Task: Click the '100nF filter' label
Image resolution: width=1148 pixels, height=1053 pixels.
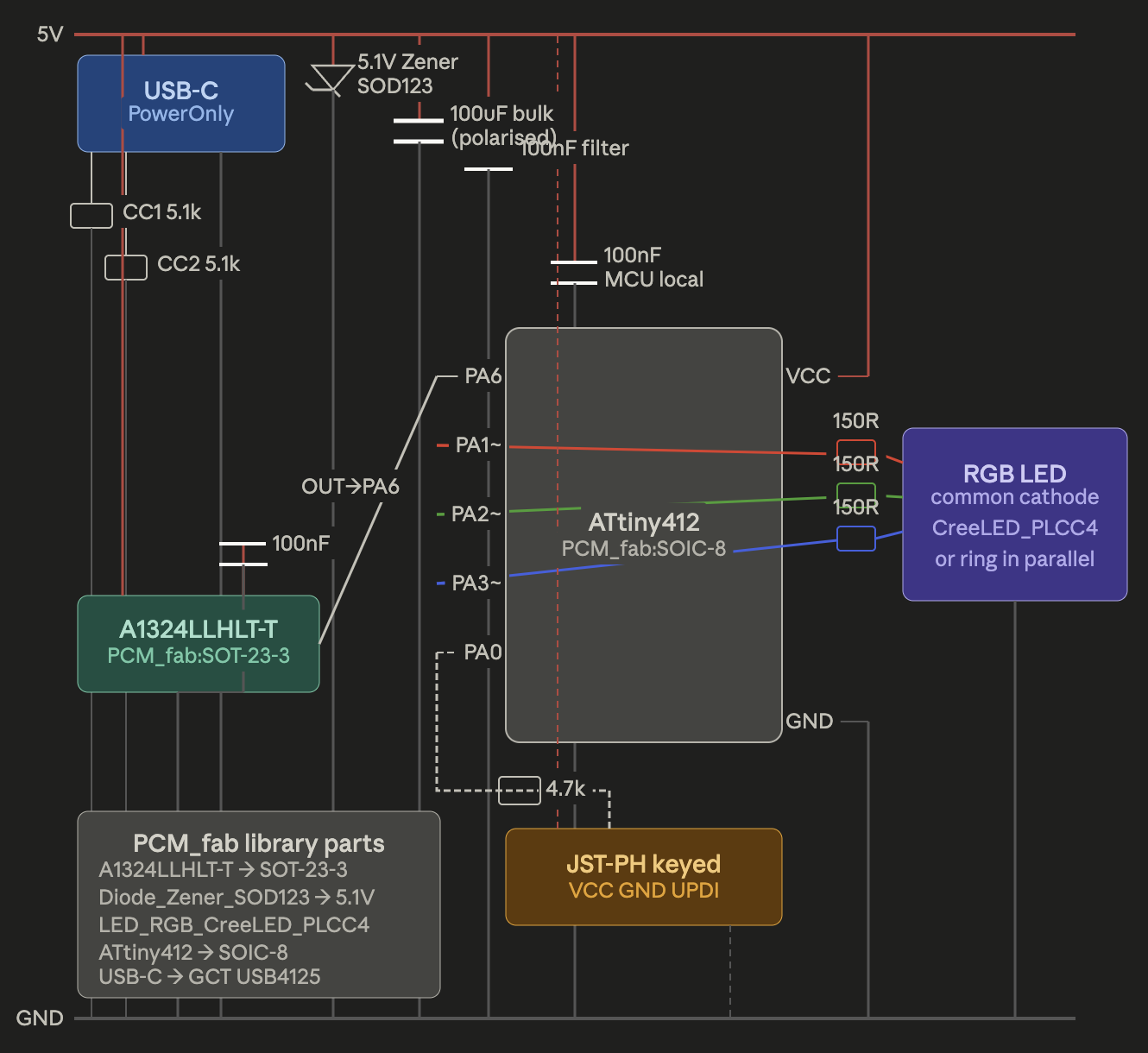Action: [x=574, y=148]
